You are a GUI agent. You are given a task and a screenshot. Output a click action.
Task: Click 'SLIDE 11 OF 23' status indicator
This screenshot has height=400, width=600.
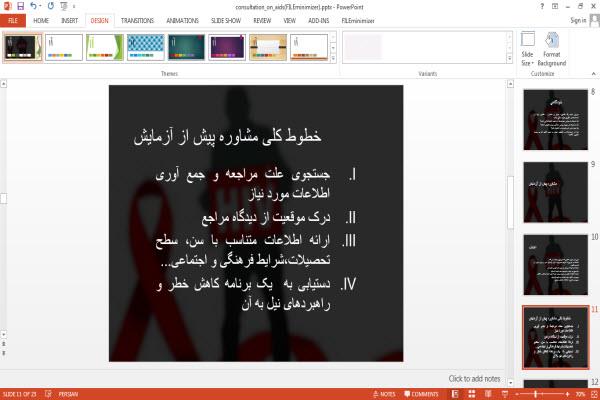[x=19, y=394]
